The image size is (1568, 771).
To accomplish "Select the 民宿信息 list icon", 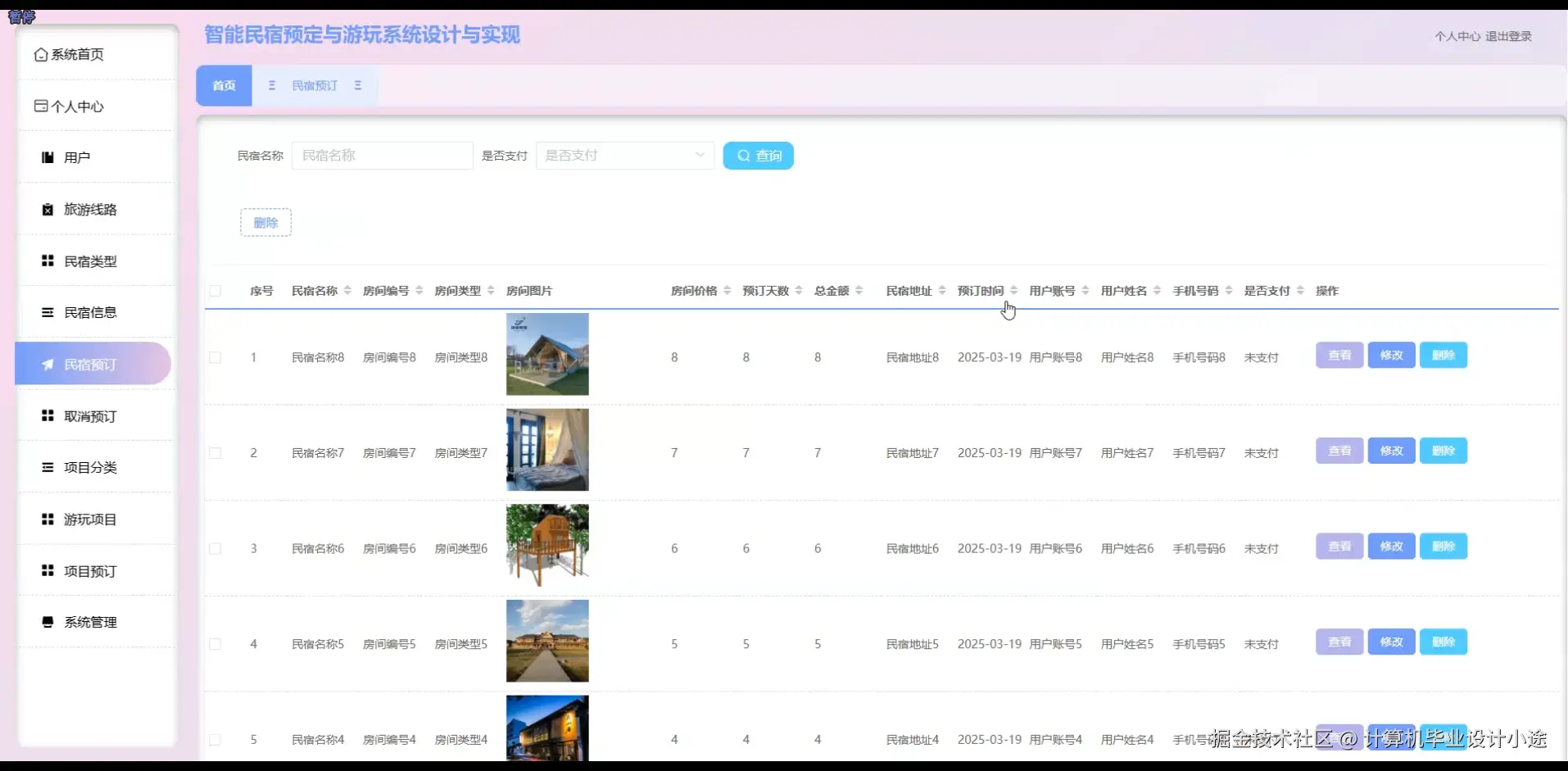I will (47, 312).
